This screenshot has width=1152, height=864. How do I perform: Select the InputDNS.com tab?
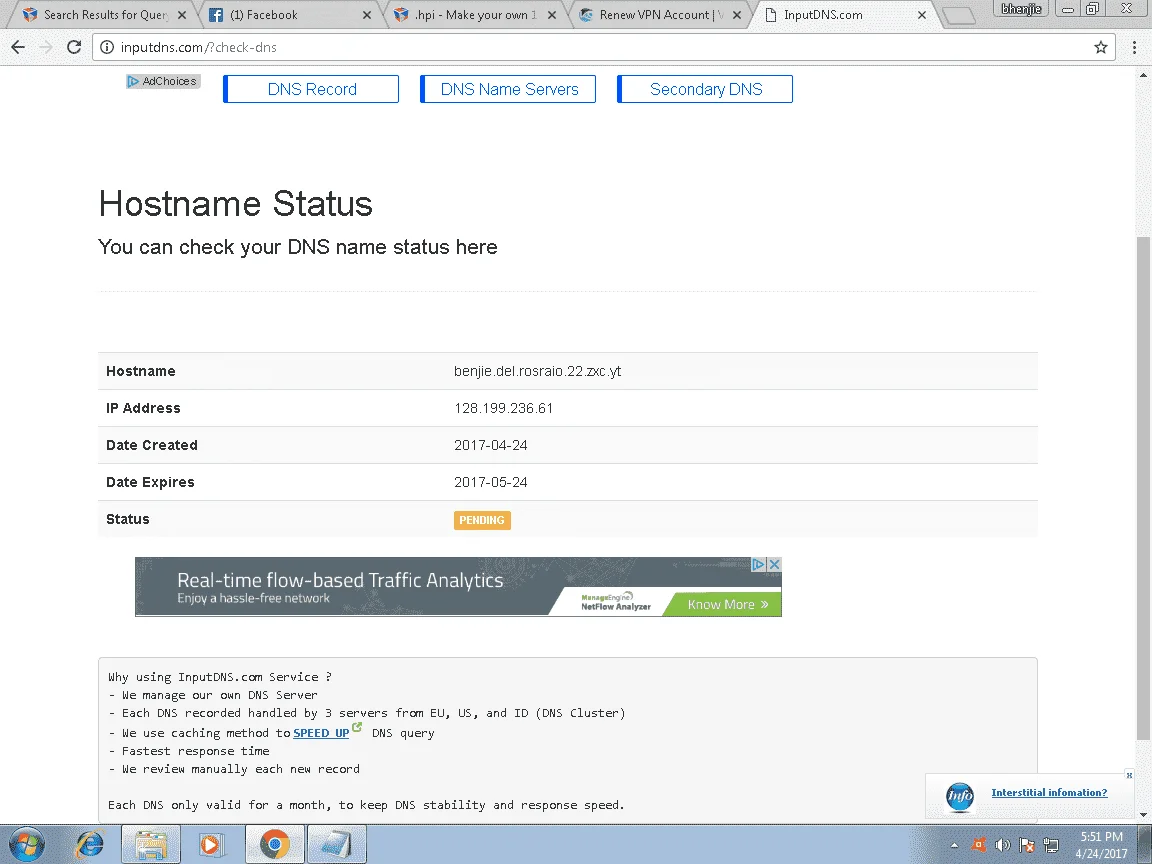coord(843,15)
